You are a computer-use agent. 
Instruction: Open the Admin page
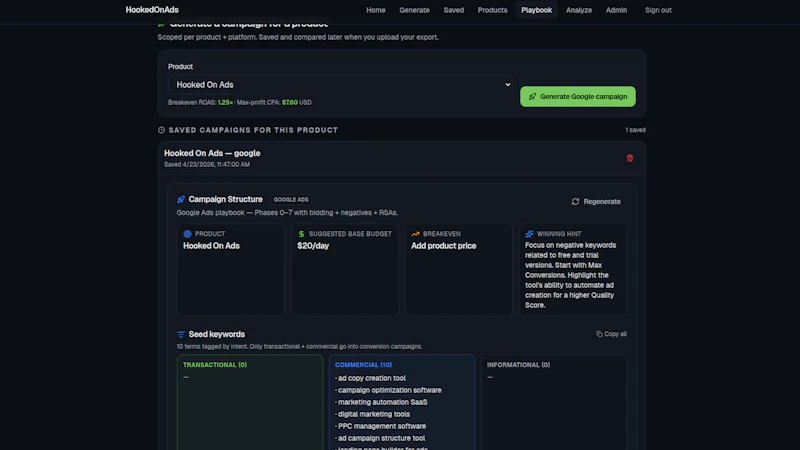616,10
